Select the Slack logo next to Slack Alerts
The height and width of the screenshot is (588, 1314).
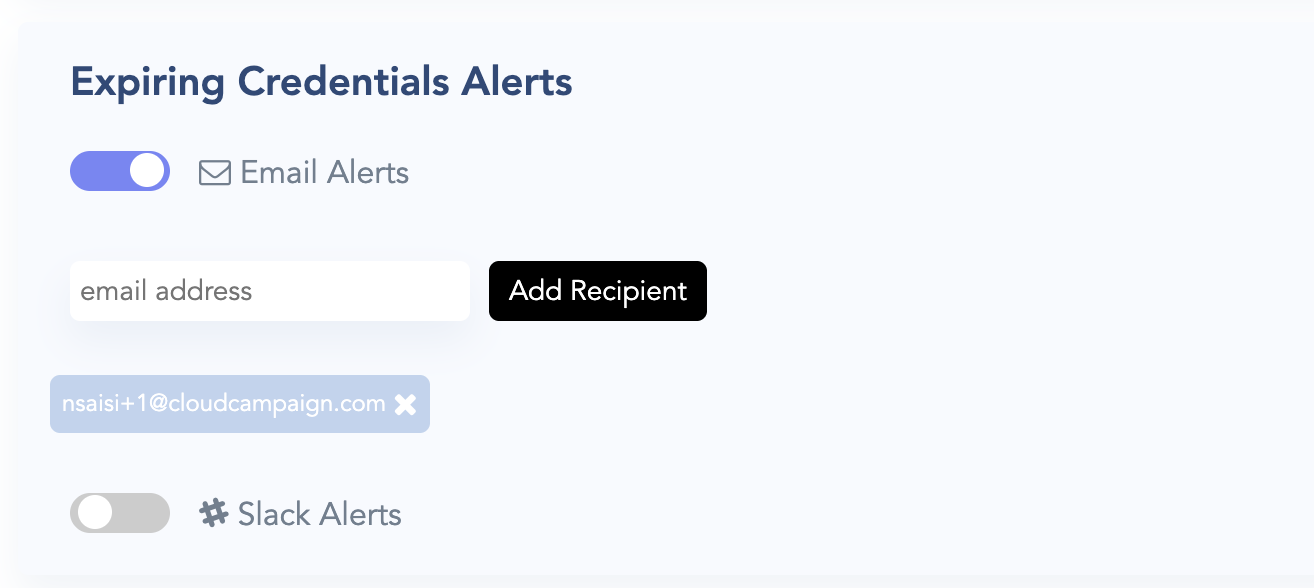pyautogui.click(x=213, y=513)
